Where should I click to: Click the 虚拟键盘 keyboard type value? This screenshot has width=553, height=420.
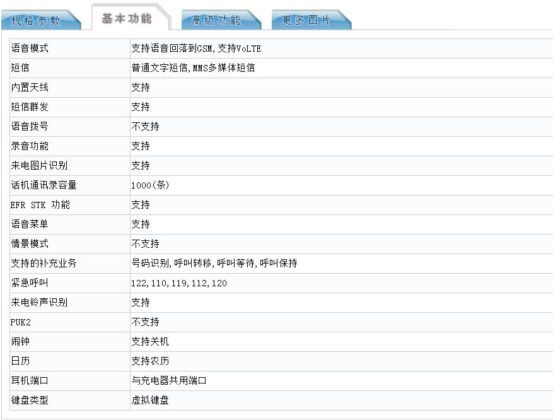(150, 400)
